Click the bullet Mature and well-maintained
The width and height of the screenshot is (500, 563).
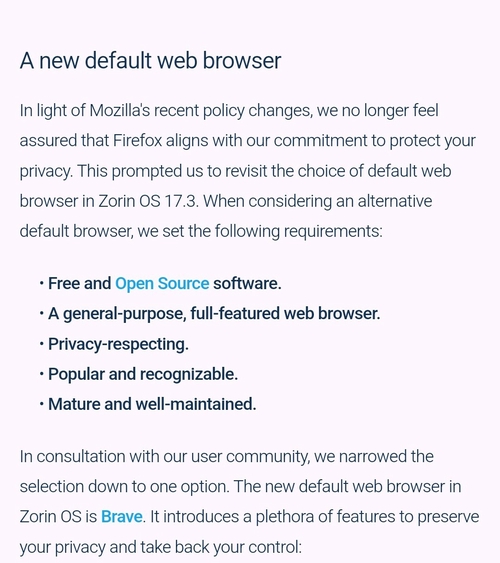coord(152,404)
